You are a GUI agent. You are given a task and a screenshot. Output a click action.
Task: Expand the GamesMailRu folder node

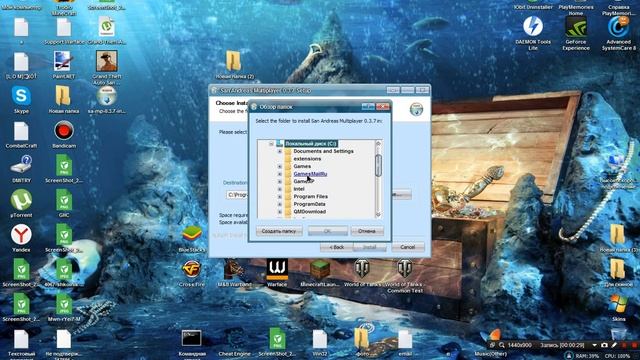pos(280,174)
